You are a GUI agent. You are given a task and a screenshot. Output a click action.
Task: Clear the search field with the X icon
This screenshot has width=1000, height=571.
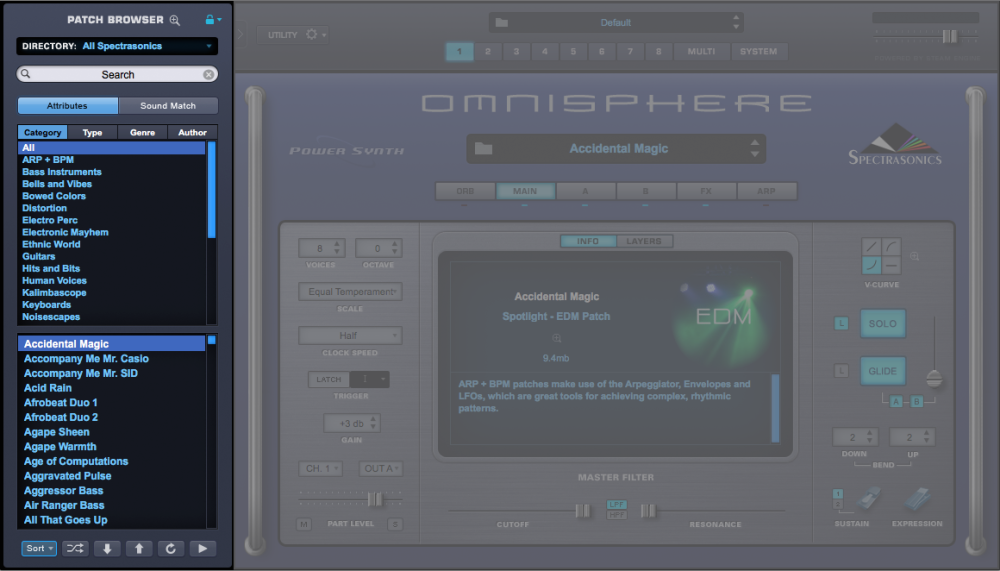click(x=209, y=75)
